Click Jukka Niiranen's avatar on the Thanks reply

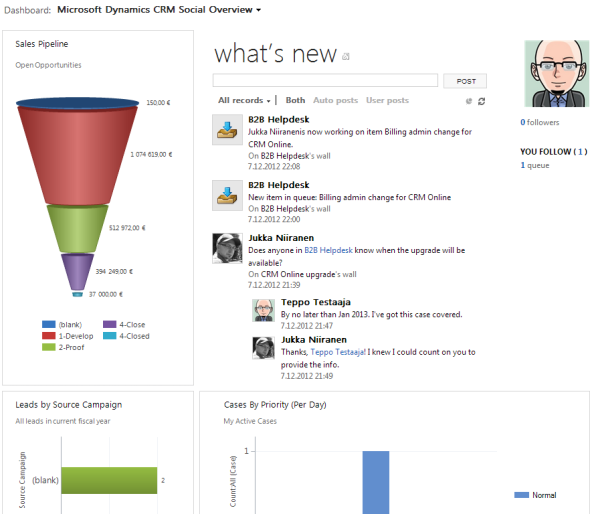(x=263, y=348)
